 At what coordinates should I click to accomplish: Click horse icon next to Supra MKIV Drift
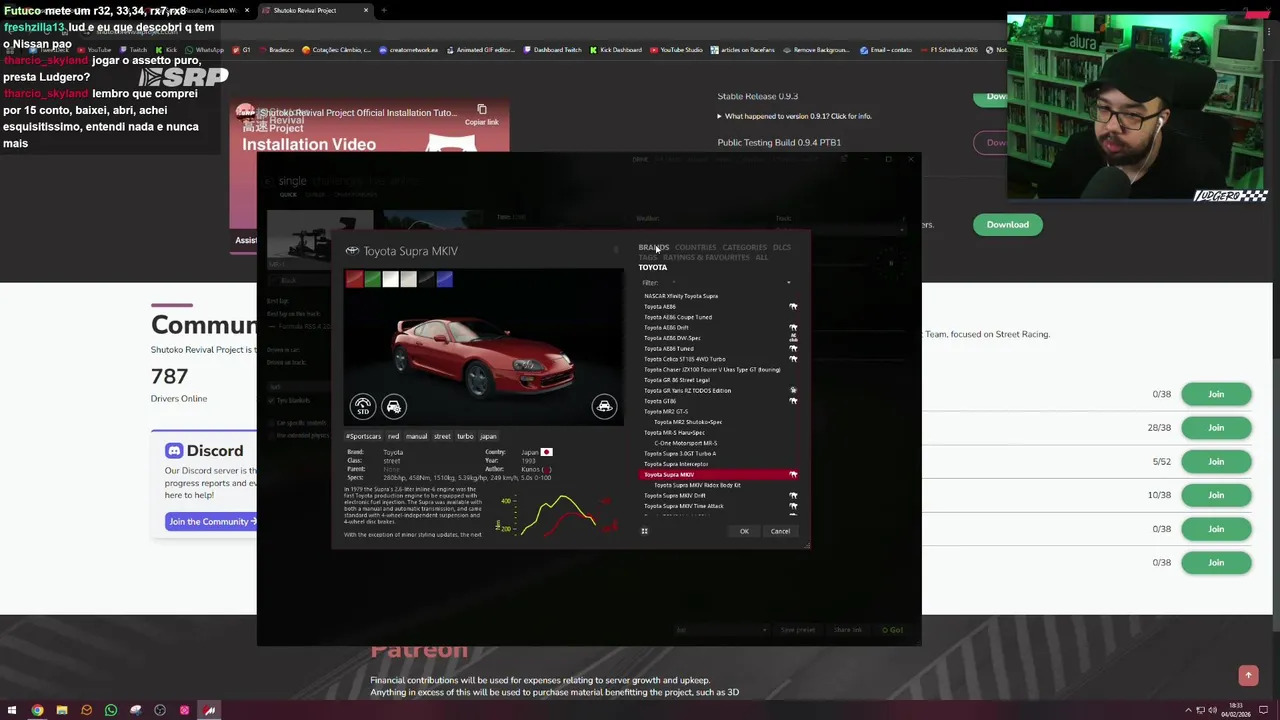[x=793, y=495]
